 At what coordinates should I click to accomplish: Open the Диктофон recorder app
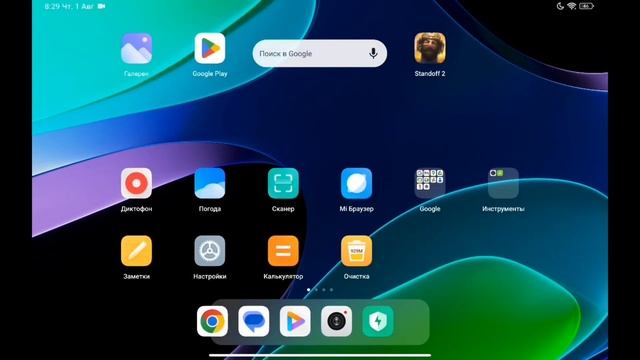tap(136, 183)
